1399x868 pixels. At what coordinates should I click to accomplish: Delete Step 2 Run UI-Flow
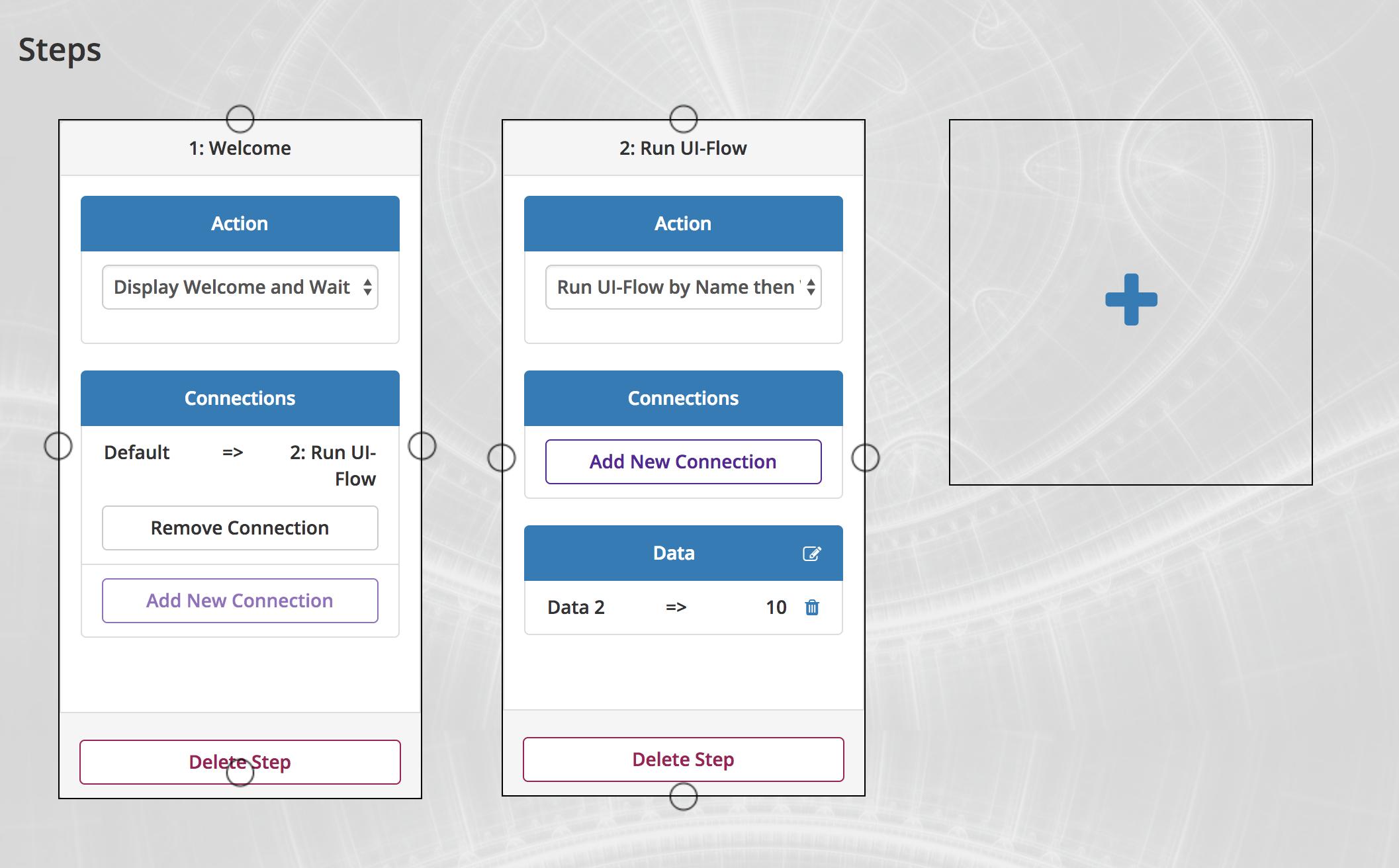click(x=683, y=759)
